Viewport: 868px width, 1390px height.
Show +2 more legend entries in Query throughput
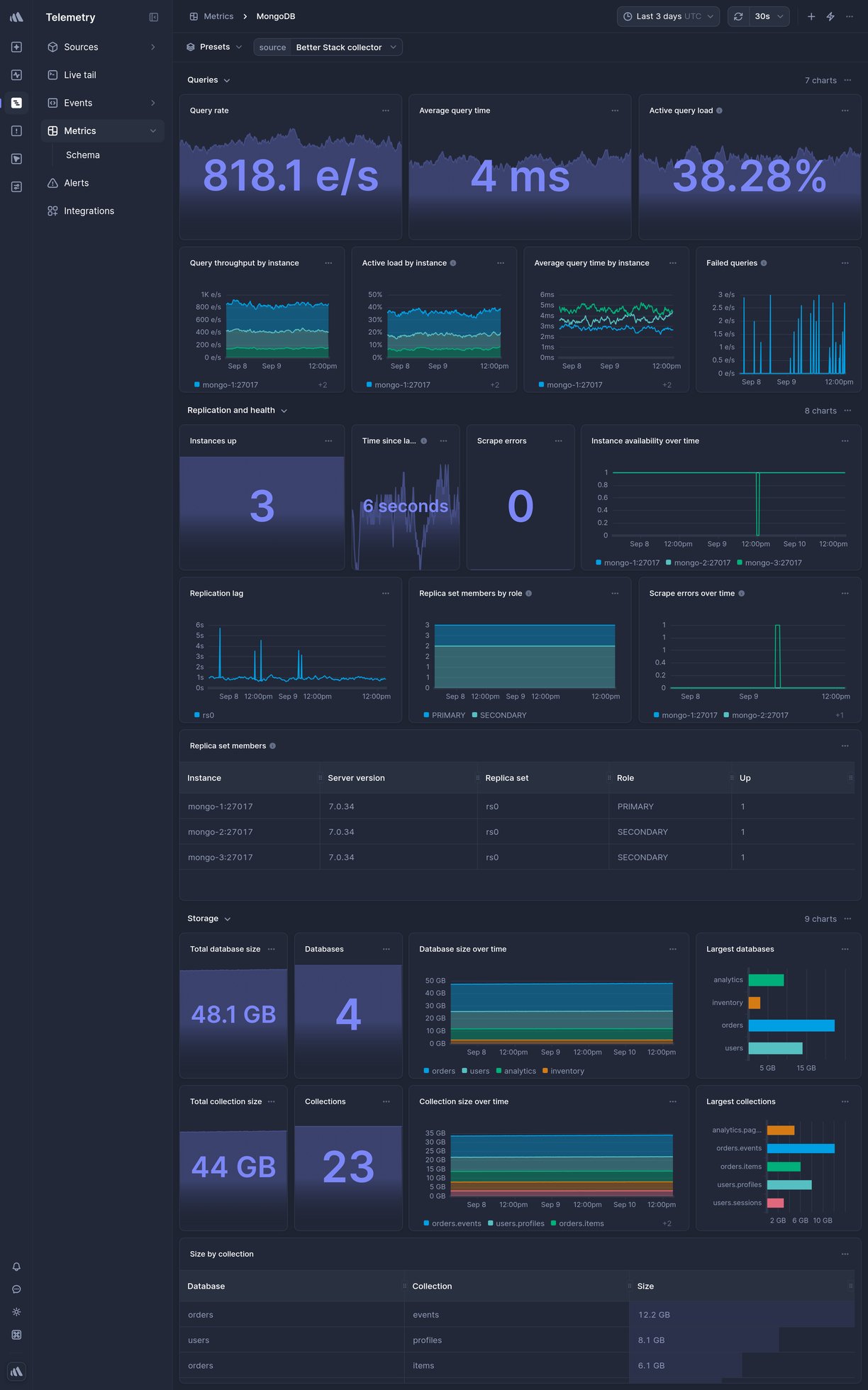[323, 385]
